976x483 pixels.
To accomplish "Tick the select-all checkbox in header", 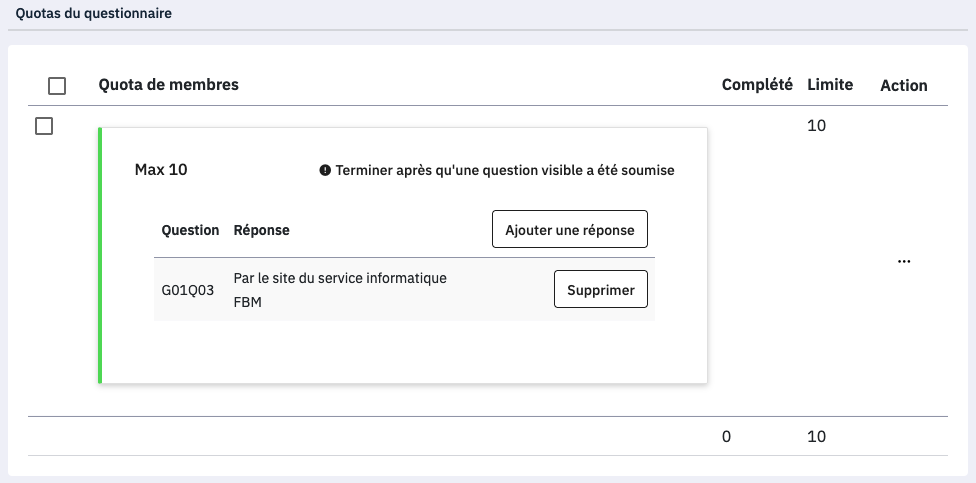I will pyautogui.click(x=57, y=86).
